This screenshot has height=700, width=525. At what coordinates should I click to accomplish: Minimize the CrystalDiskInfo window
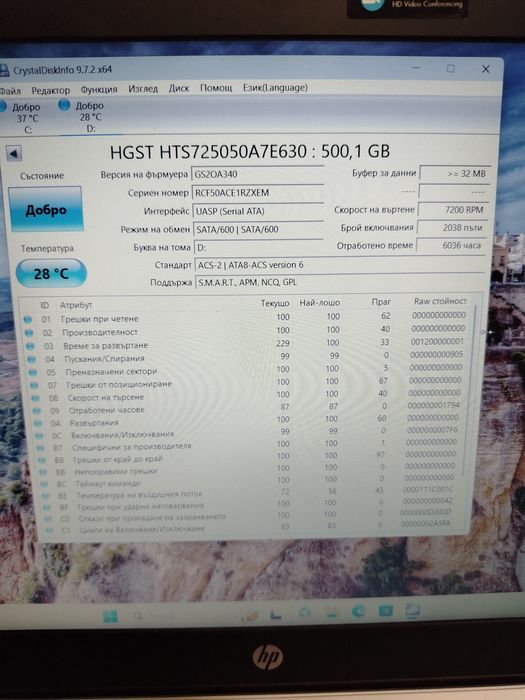[416, 68]
